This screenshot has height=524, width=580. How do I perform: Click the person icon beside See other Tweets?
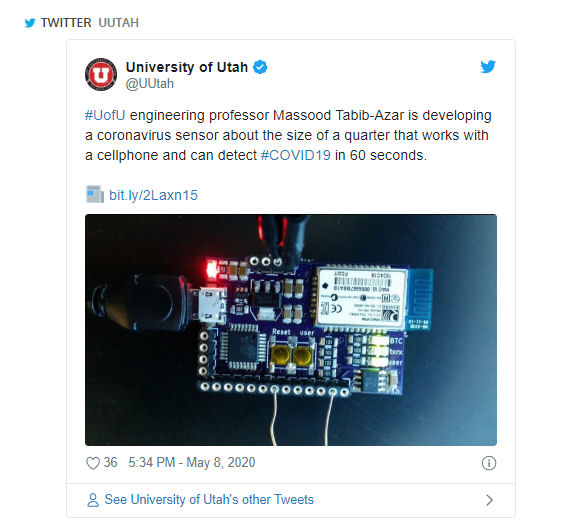[93, 500]
